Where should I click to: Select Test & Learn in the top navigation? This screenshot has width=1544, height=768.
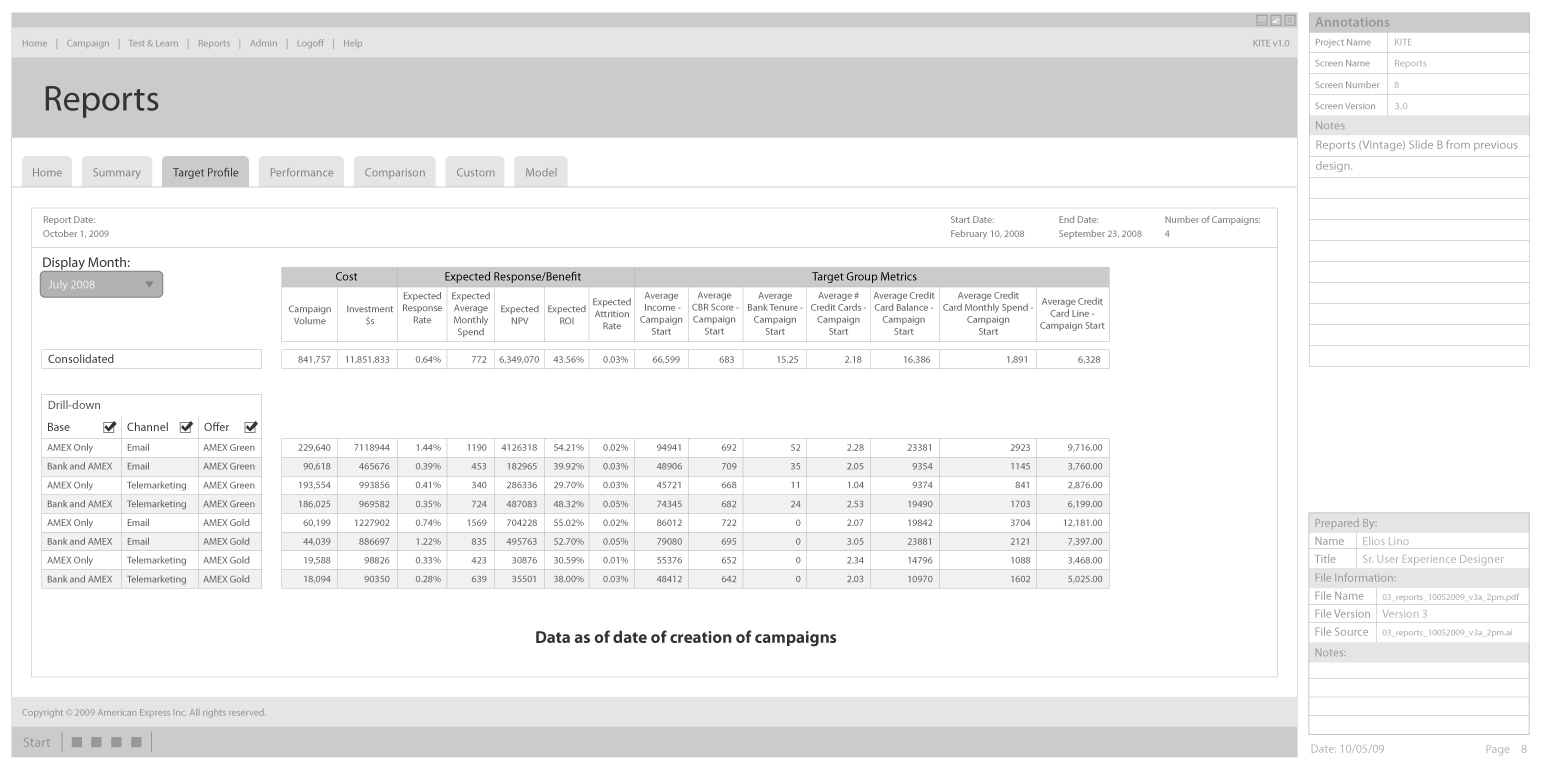(x=153, y=43)
